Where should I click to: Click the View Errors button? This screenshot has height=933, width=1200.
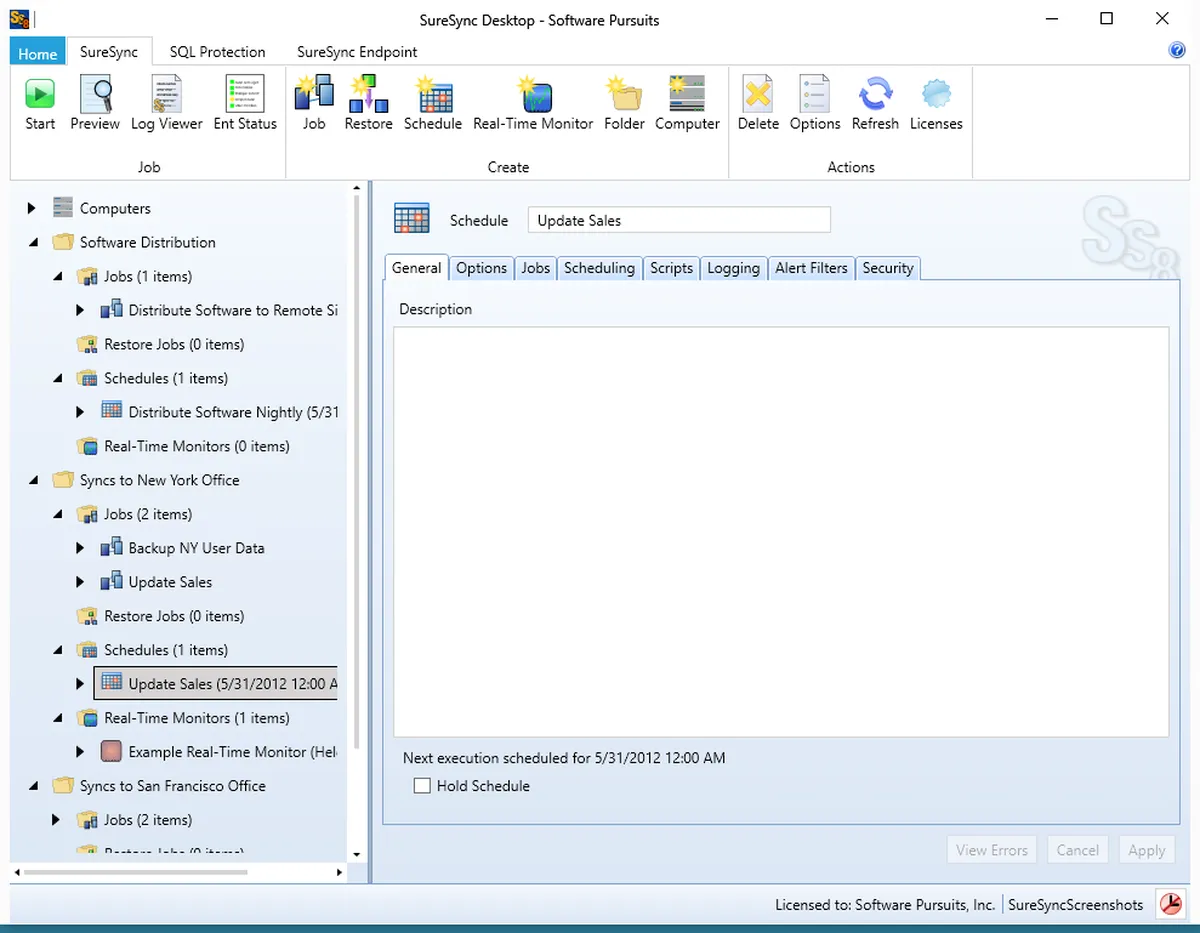991,850
